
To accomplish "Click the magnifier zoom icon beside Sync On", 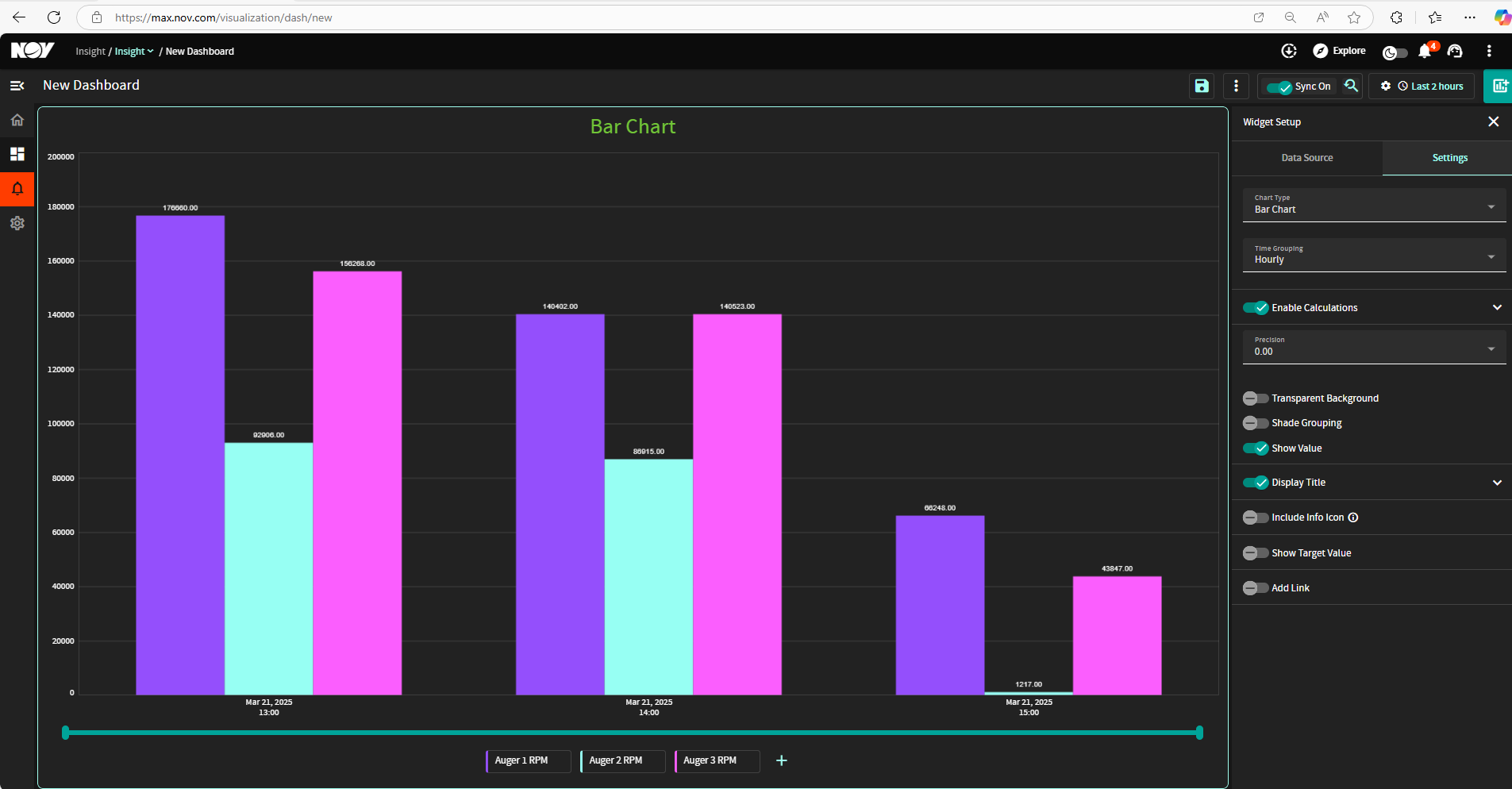I will click(1351, 86).
